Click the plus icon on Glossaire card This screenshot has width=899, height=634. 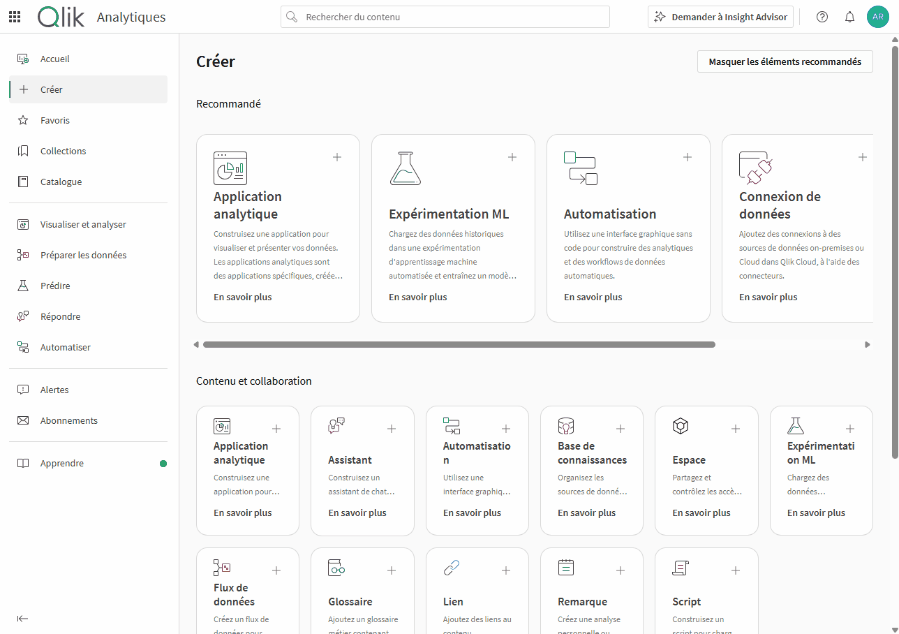click(x=391, y=570)
